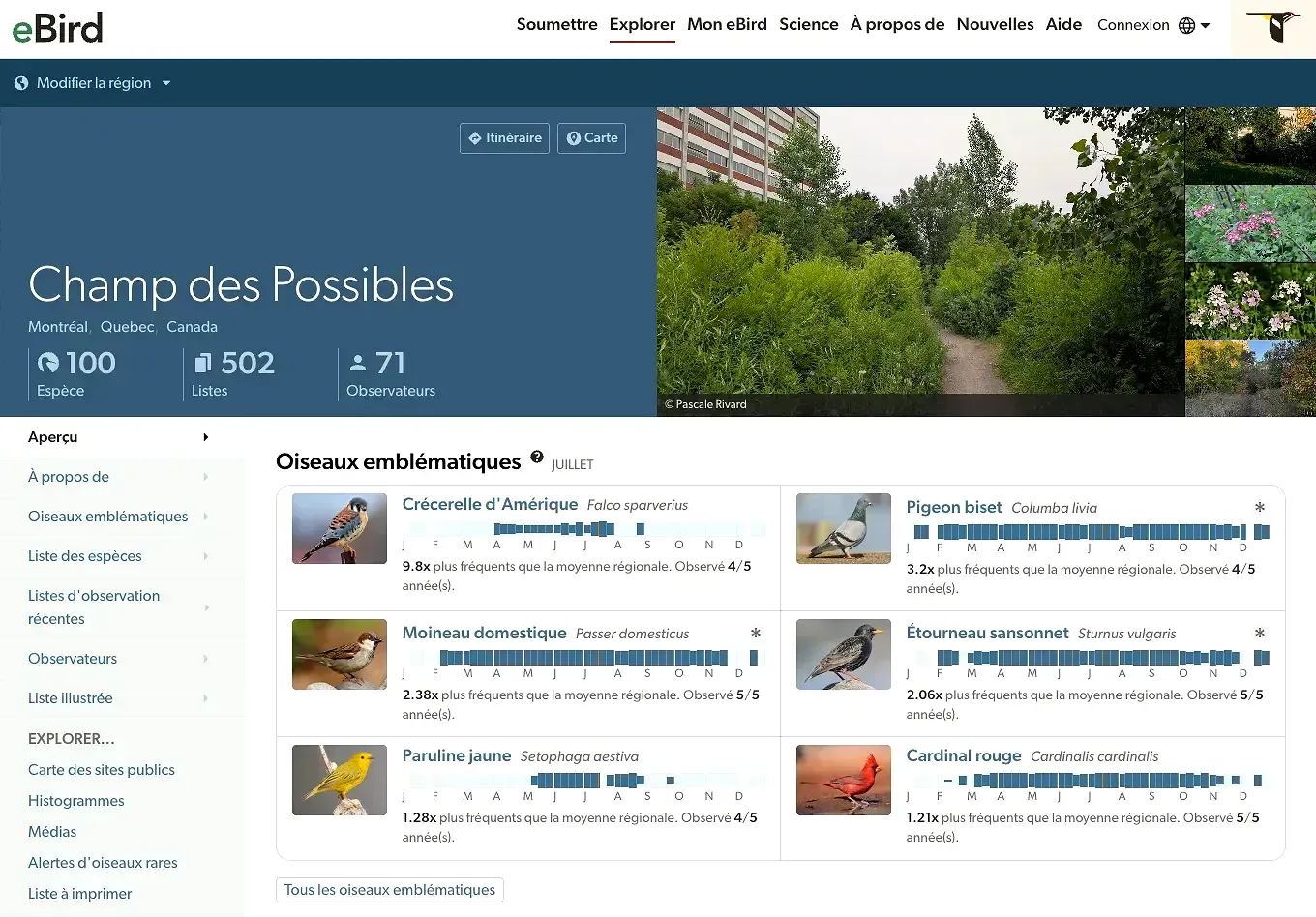Open À propos de in top navigation
1316x917 pixels.
pyautogui.click(x=897, y=25)
